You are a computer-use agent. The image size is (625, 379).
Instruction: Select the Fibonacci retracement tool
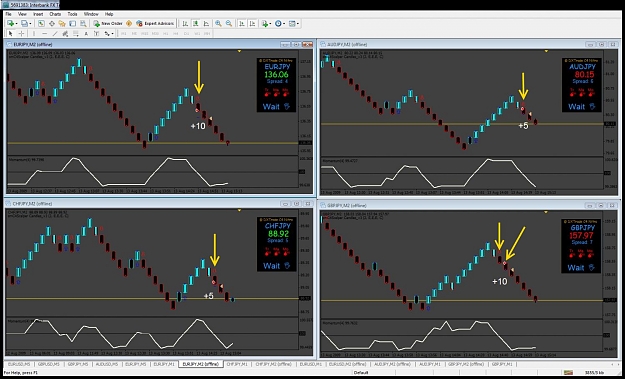click(75, 34)
